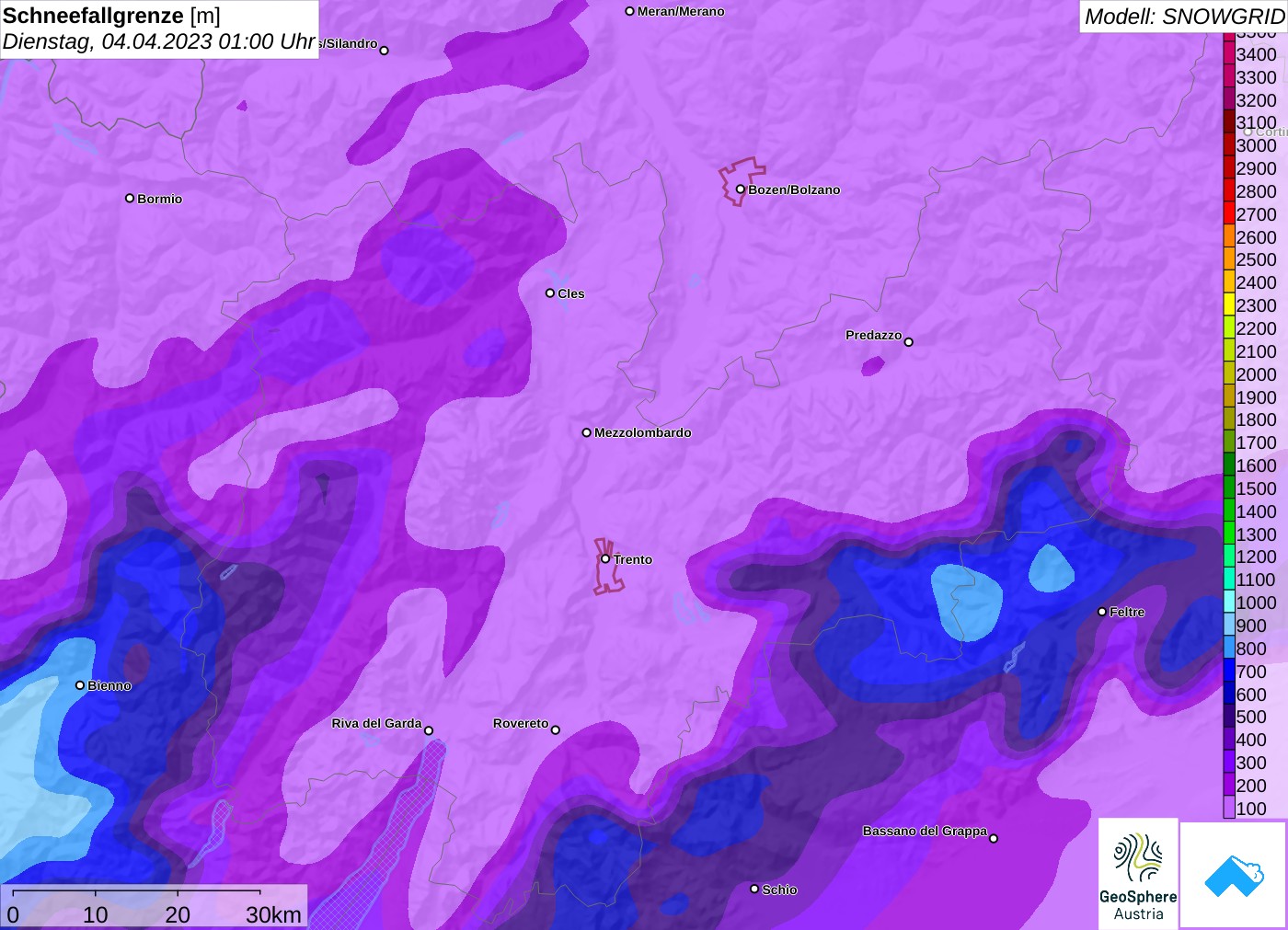Click the 700 m blue legend swatch

(x=1229, y=672)
